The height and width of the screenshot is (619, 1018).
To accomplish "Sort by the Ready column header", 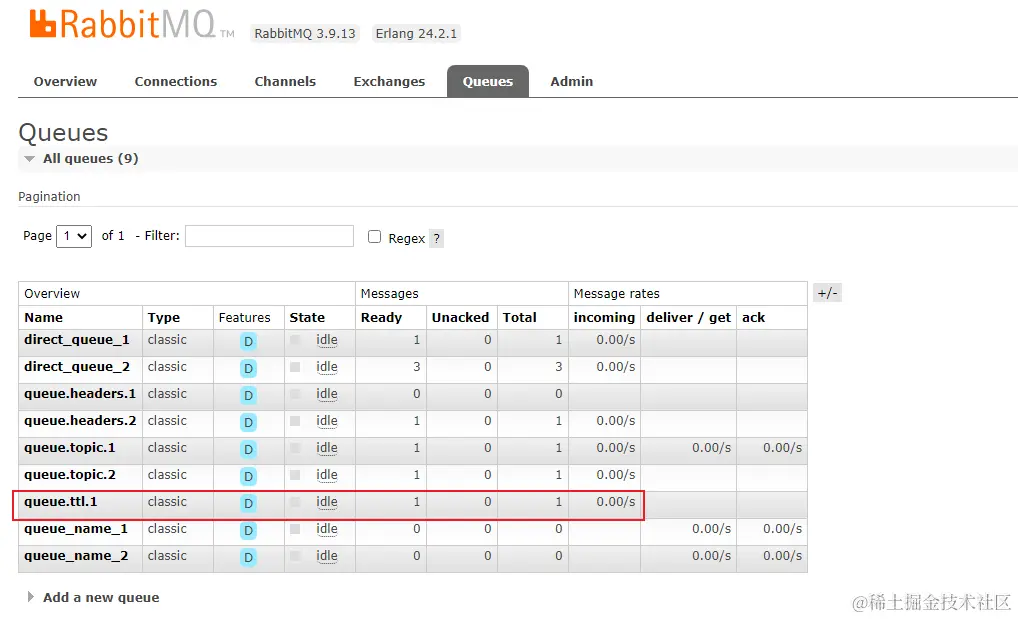I will (x=381, y=318).
